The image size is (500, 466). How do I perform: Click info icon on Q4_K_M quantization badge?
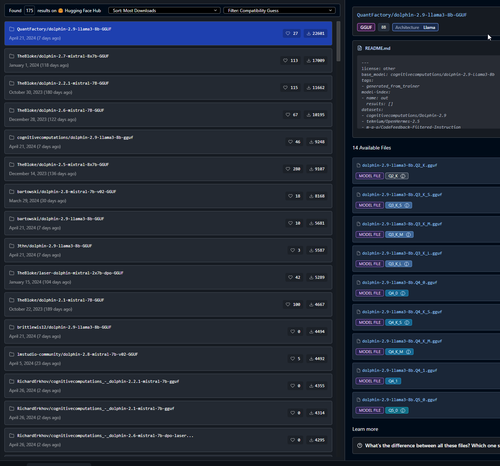pyautogui.click(x=408, y=352)
